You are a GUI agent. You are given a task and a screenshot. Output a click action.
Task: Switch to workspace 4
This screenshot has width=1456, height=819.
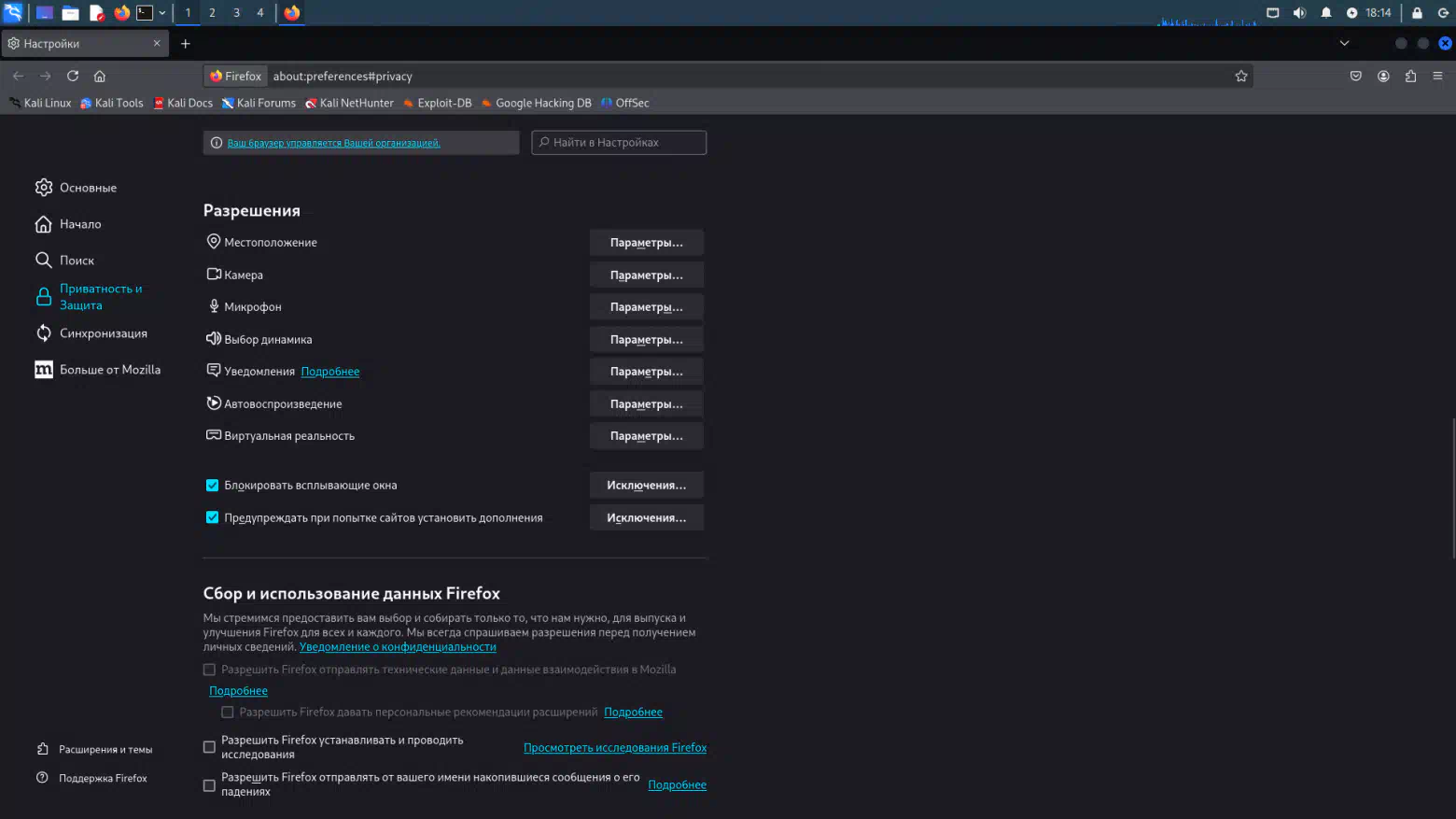260,13
